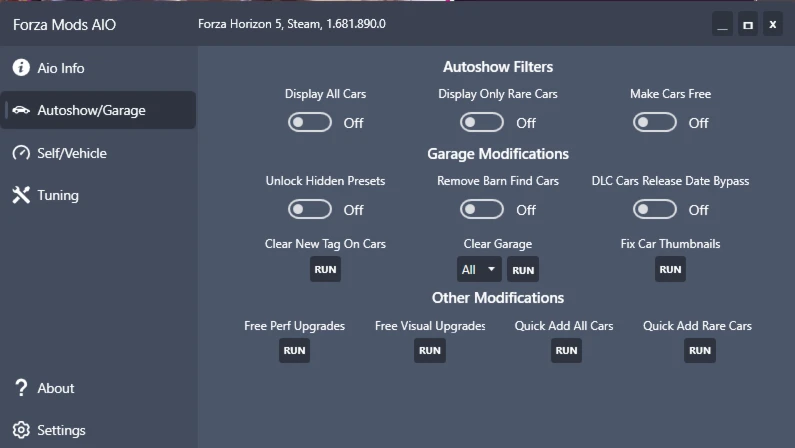Click the Autoshow Filters heading
795x448 pixels.
pyautogui.click(x=498, y=67)
